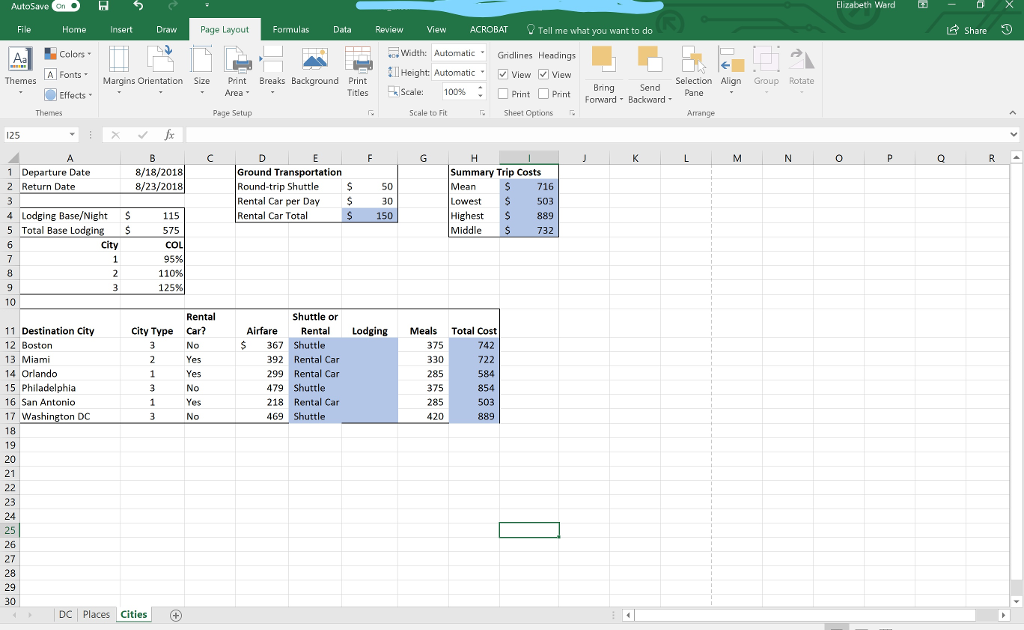Open the Width Automatic dropdown

[482, 53]
